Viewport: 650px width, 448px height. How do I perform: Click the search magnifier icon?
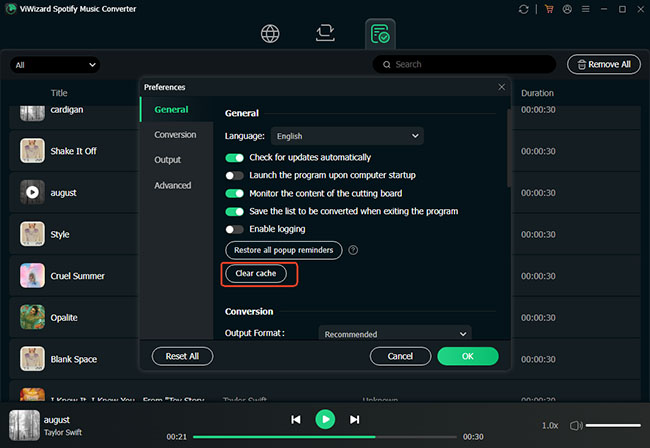coord(386,65)
